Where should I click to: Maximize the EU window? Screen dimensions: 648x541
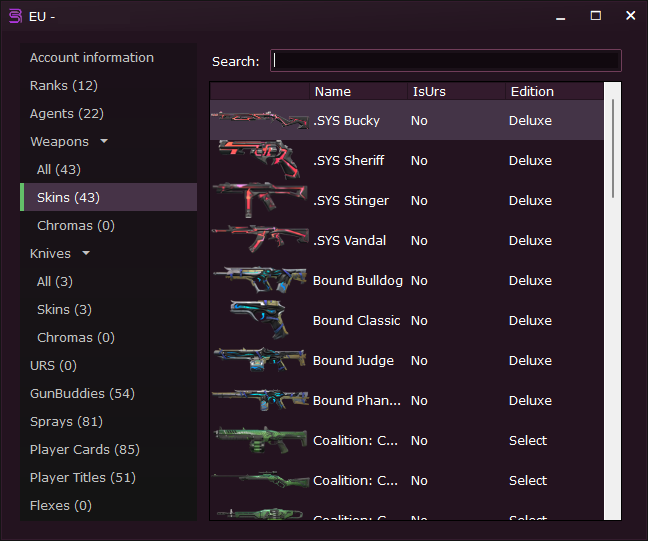click(x=596, y=16)
